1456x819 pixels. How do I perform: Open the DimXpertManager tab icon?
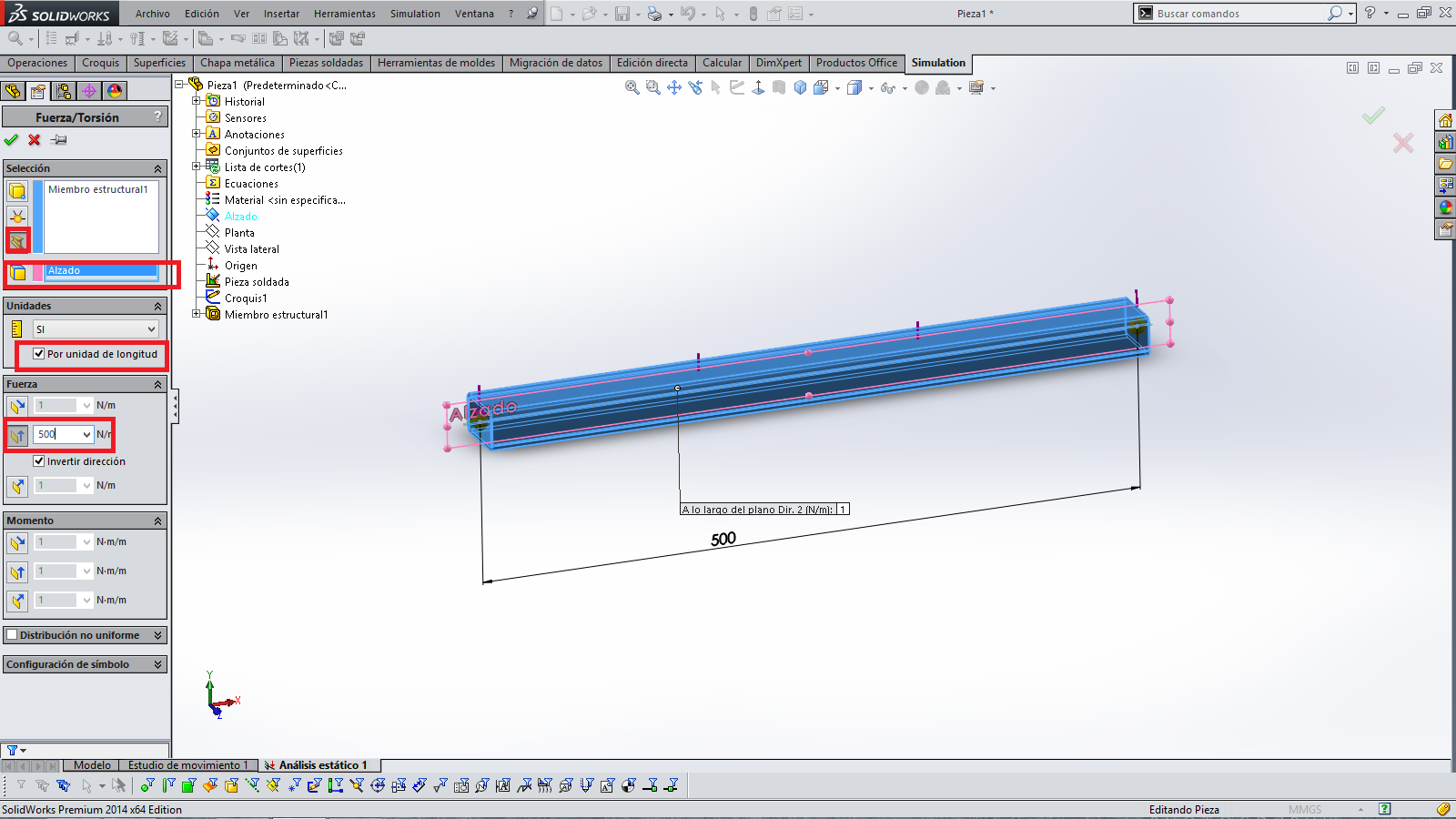coord(88,91)
